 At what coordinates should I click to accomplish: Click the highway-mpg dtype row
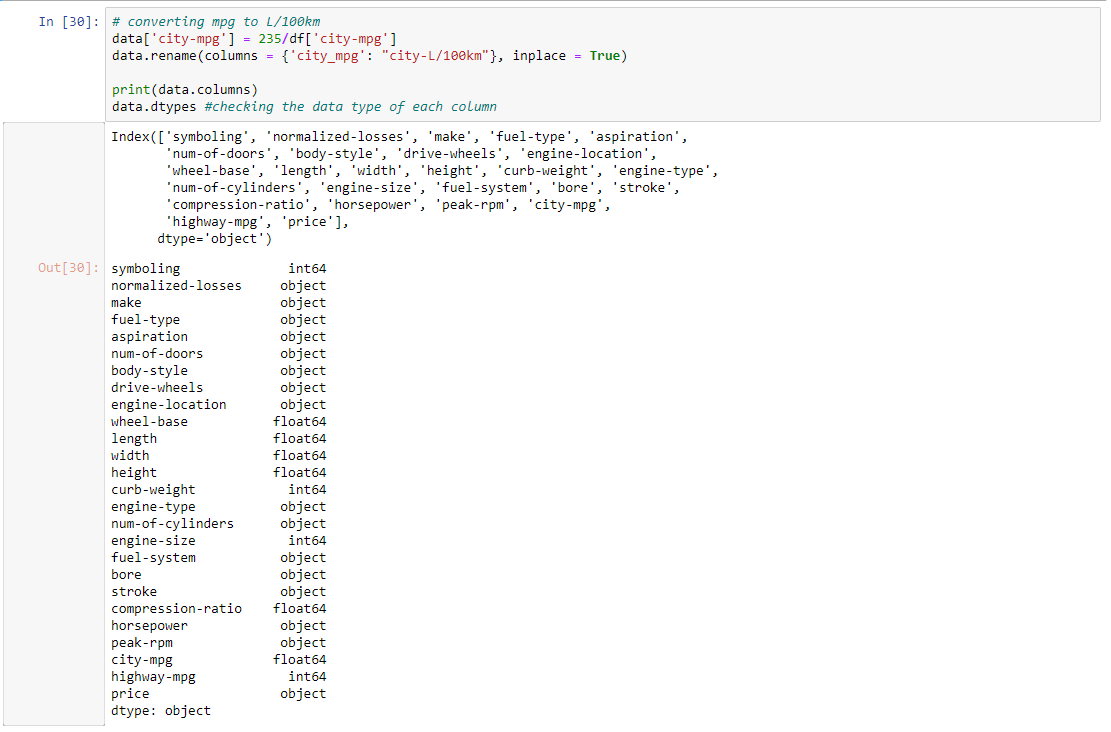tap(218, 677)
